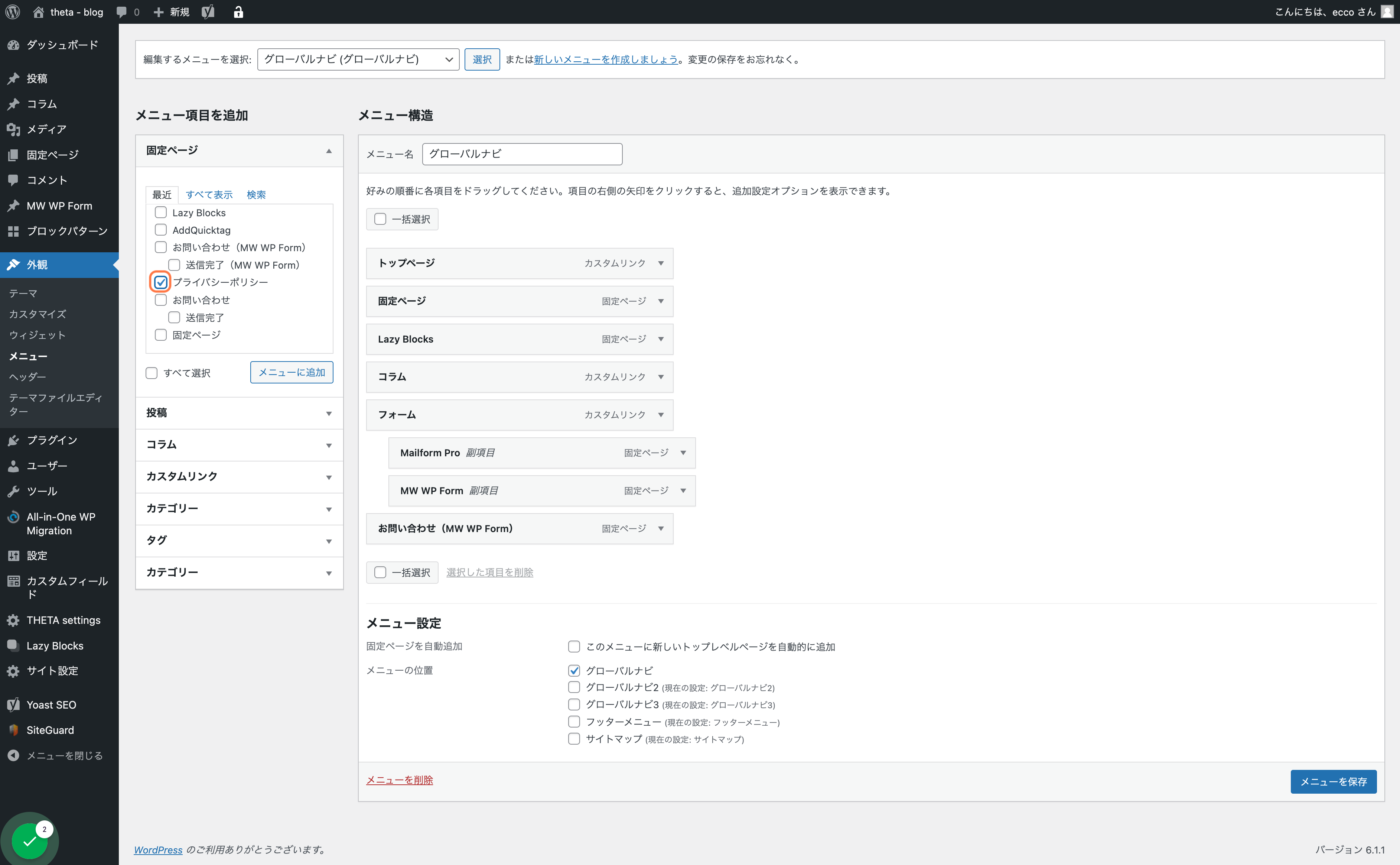This screenshot has height=865, width=1400.
Task: Expand the Mailform Pro sub item arrow
Action: point(683,453)
